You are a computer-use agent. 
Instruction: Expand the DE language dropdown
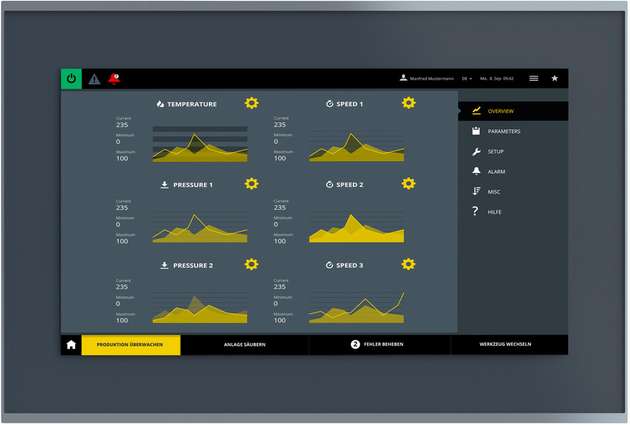pyautogui.click(x=466, y=78)
